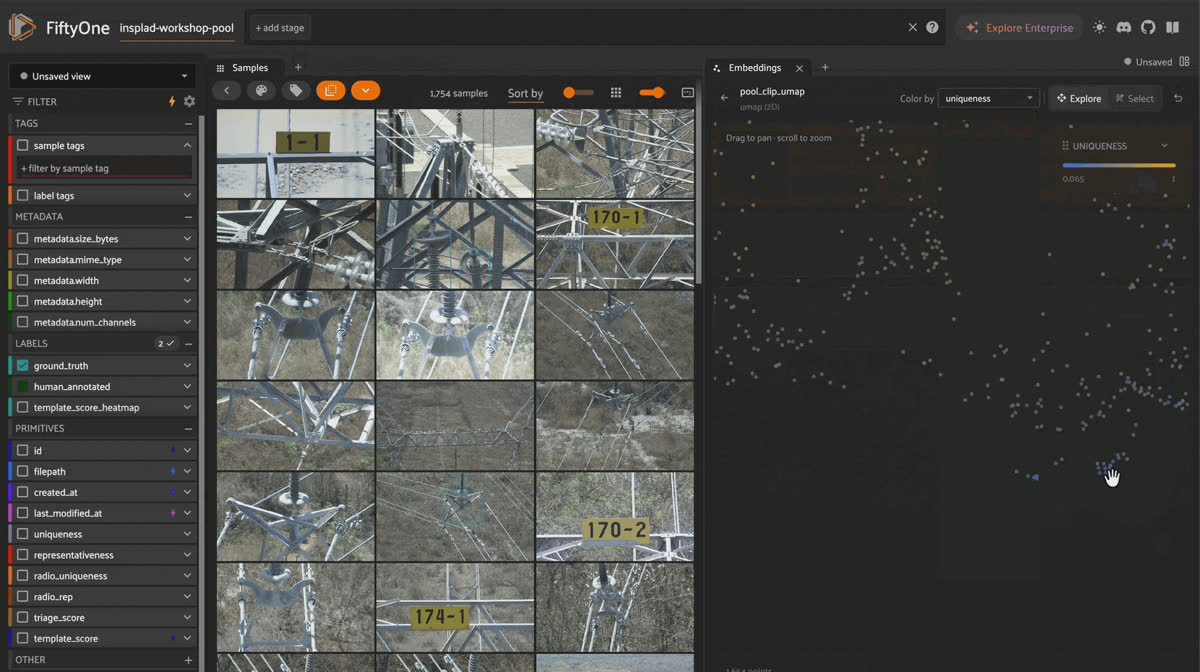Enable the uniqueness field checkbox
This screenshot has width=1200, height=672.
point(23,534)
